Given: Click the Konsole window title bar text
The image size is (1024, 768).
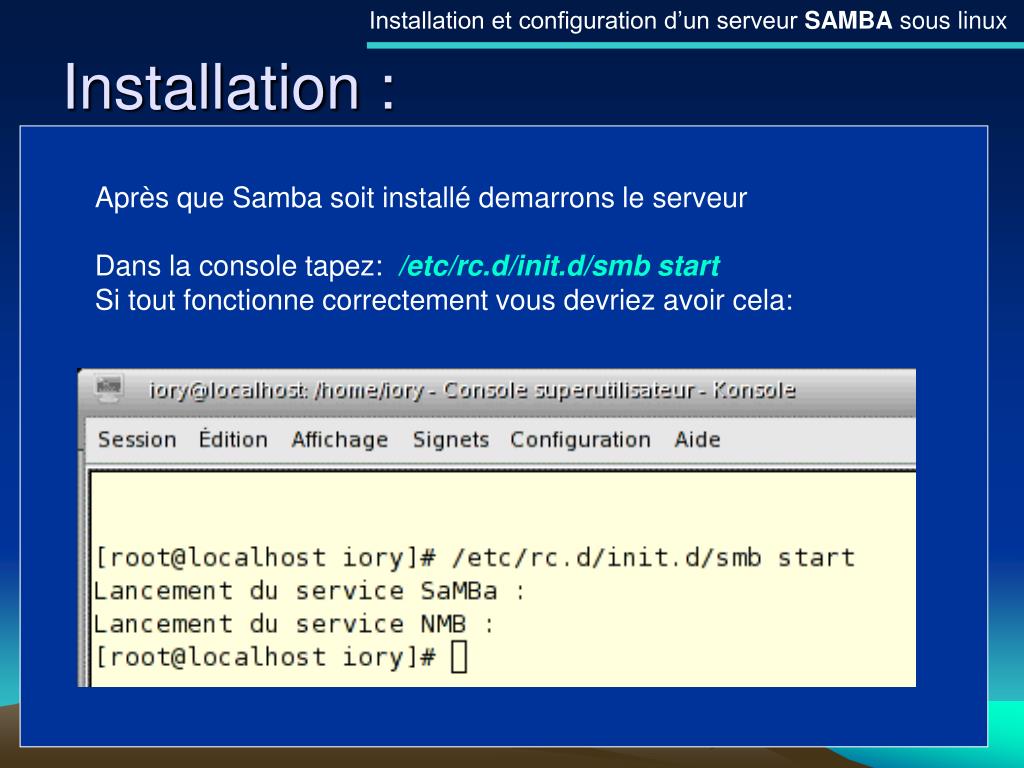Looking at the screenshot, I should (x=472, y=391).
